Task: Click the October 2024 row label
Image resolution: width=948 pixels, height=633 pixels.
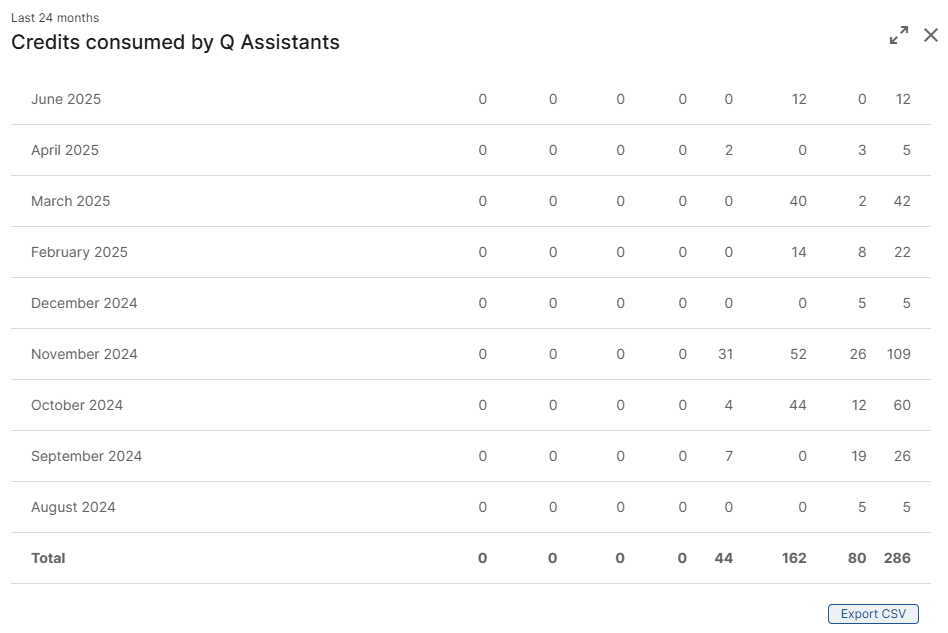Action: [77, 405]
